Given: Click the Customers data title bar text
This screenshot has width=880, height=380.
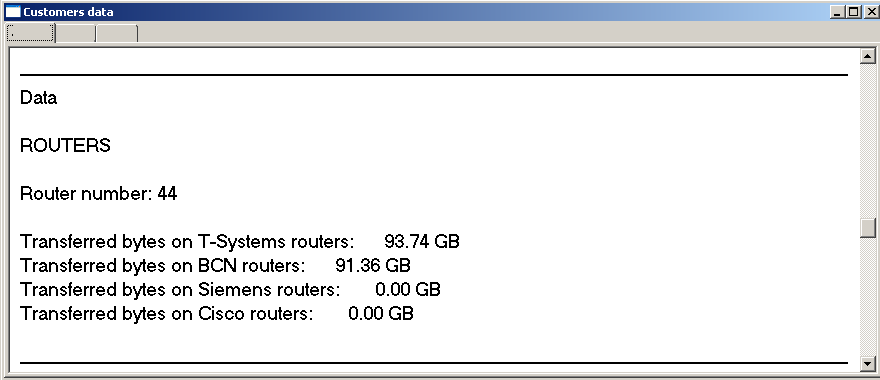Looking at the screenshot, I should (68, 12).
